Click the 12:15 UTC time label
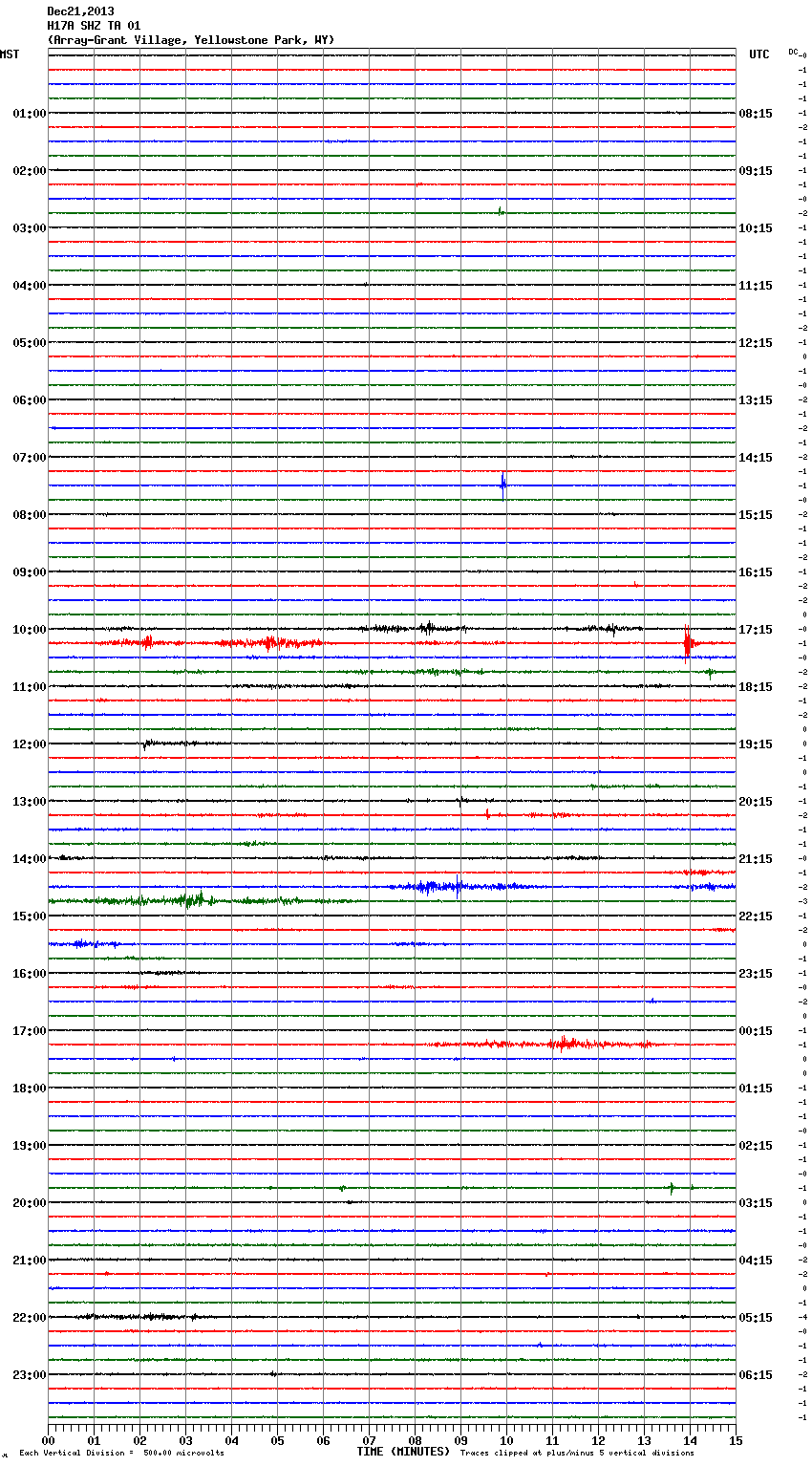Viewport: 812px width, 1466px height. pyautogui.click(x=756, y=343)
